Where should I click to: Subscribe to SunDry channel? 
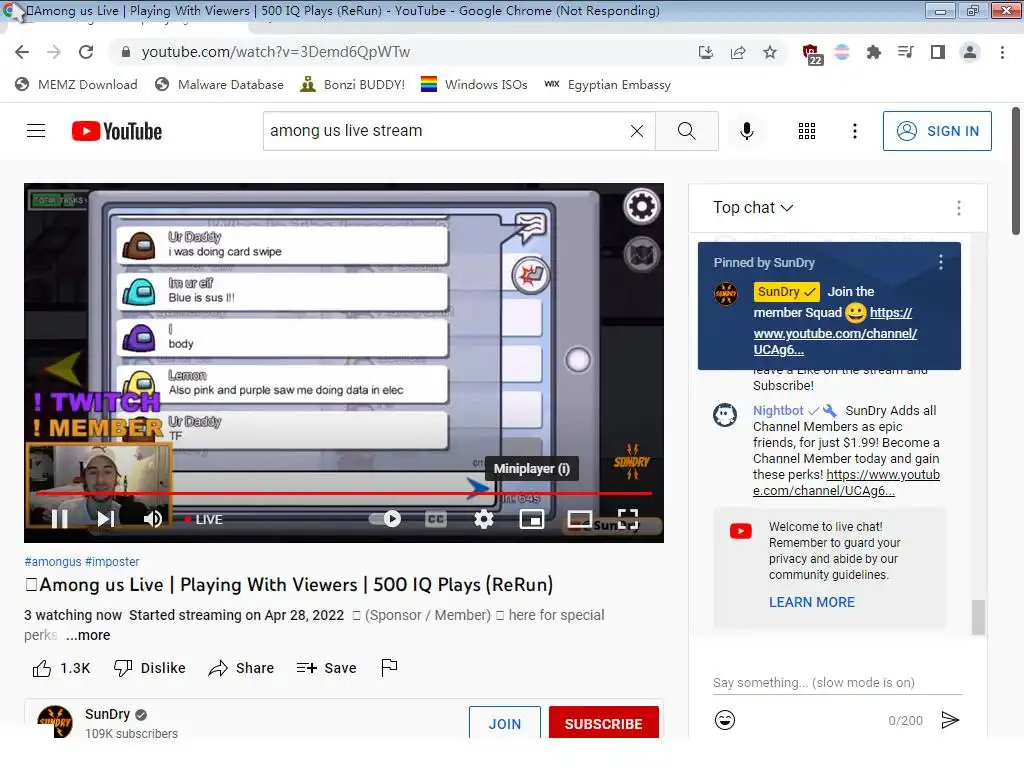pyautogui.click(x=603, y=723)
